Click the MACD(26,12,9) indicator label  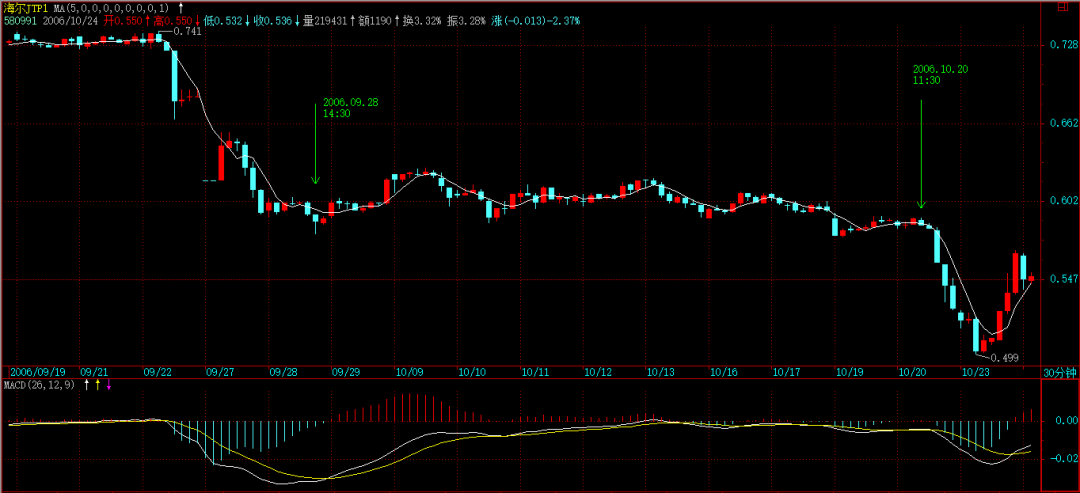coord(41,386)
